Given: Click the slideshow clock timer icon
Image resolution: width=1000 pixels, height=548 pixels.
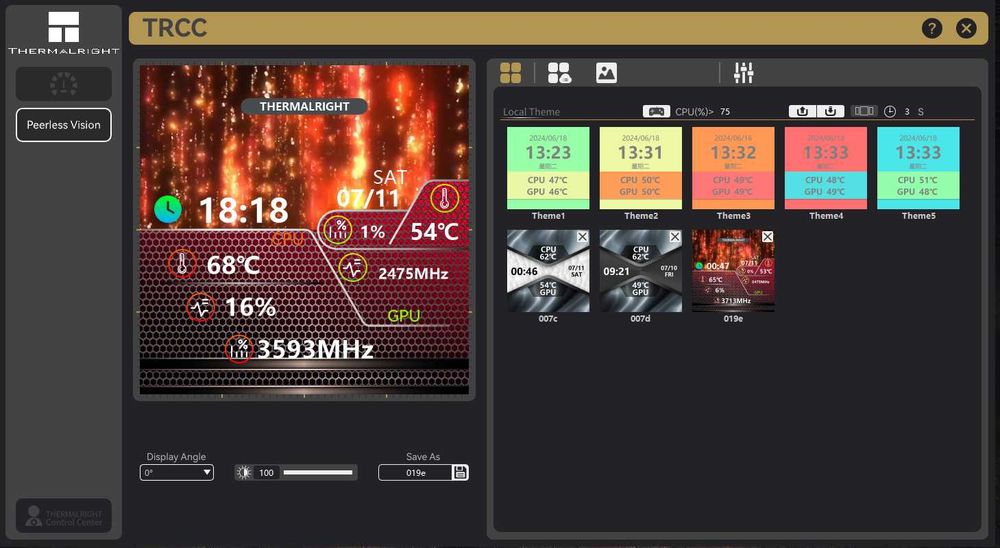Looking at the screenshot, I should pyautogui.click(x=890, y=112).
